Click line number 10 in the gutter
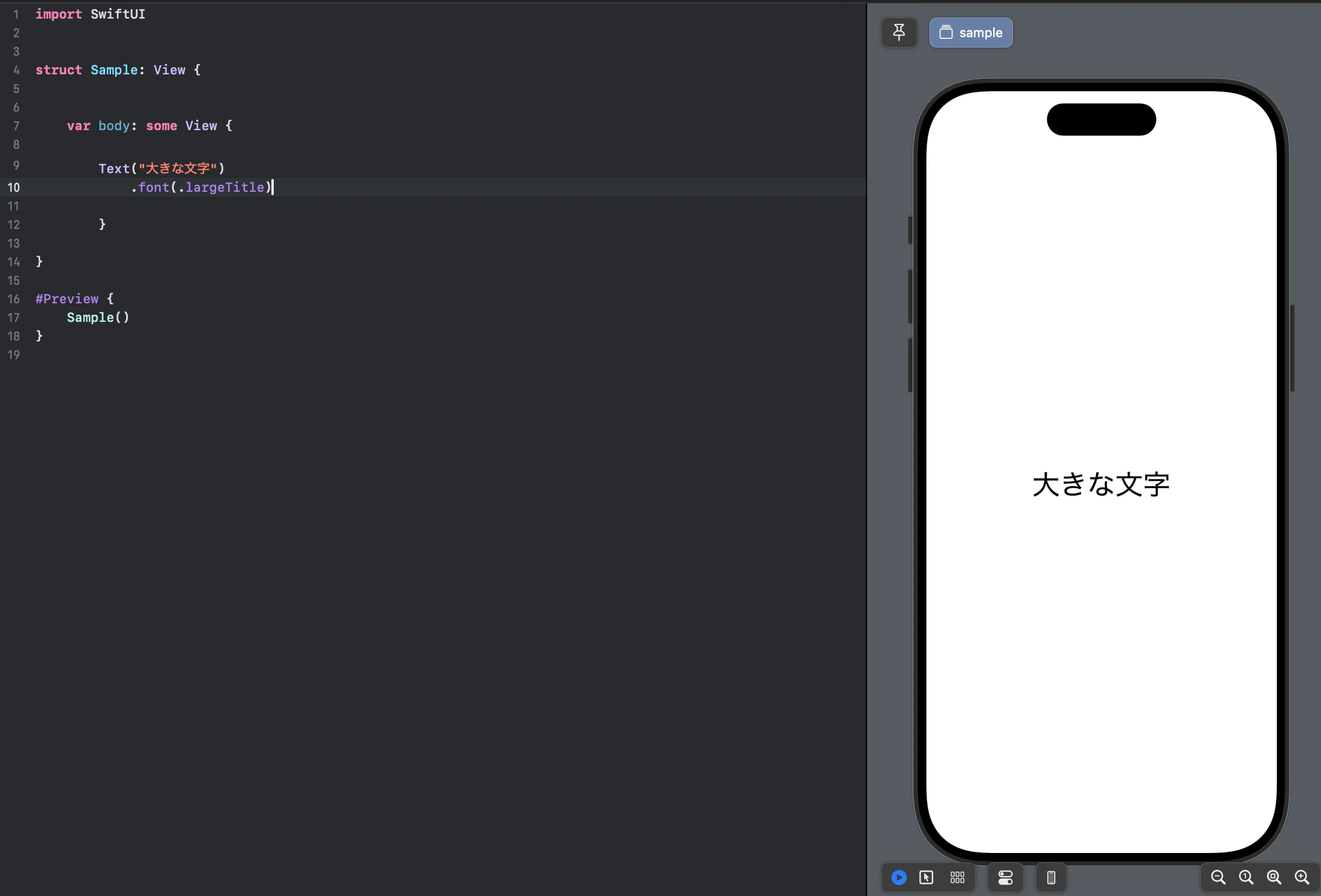1321x896 pixels. 14,187
